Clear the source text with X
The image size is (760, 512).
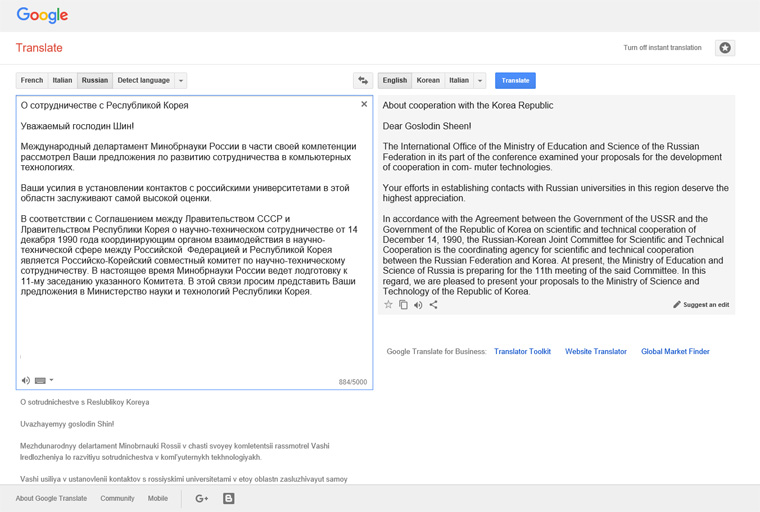coord(364,104)
